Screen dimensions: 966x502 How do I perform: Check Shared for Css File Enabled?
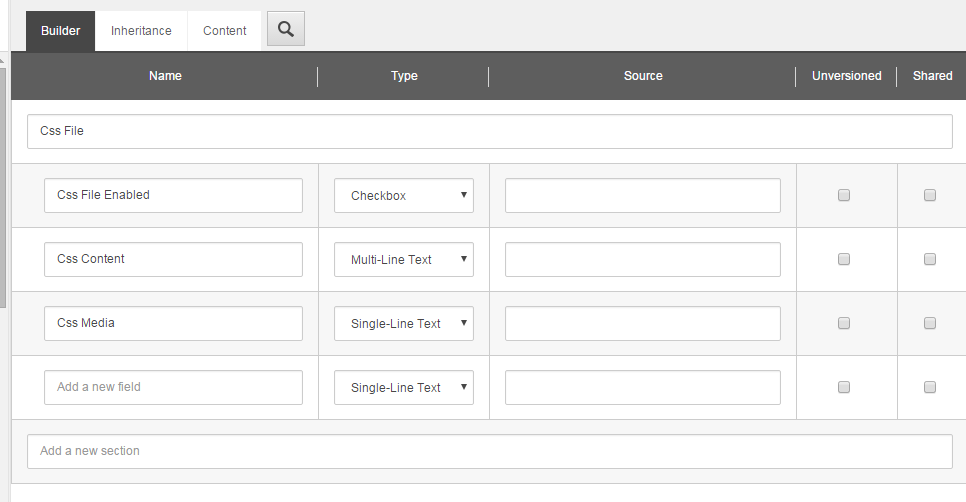[x=930, y=196]
